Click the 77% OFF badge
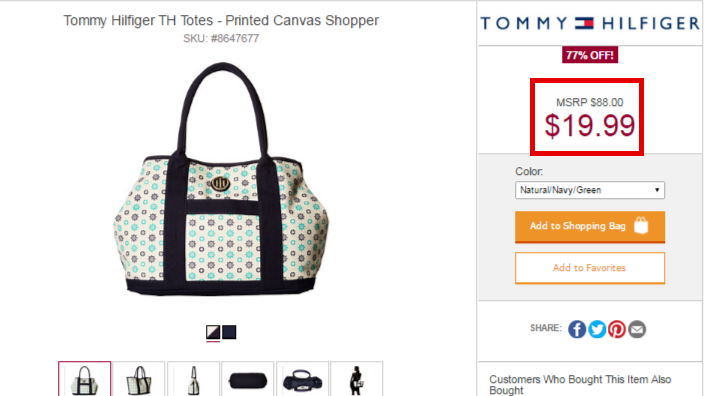Viewport: 705px width, 396px height. tap(589, 55)
